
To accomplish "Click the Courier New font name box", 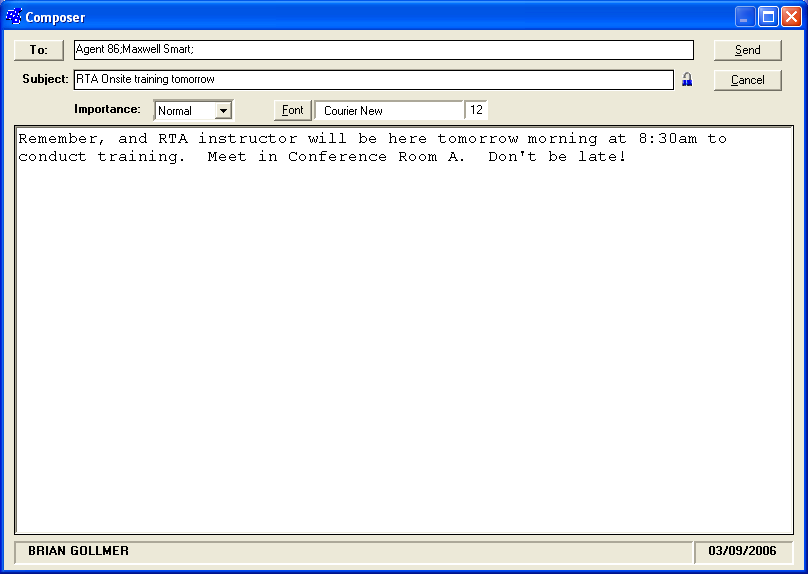I will point(389,110).
